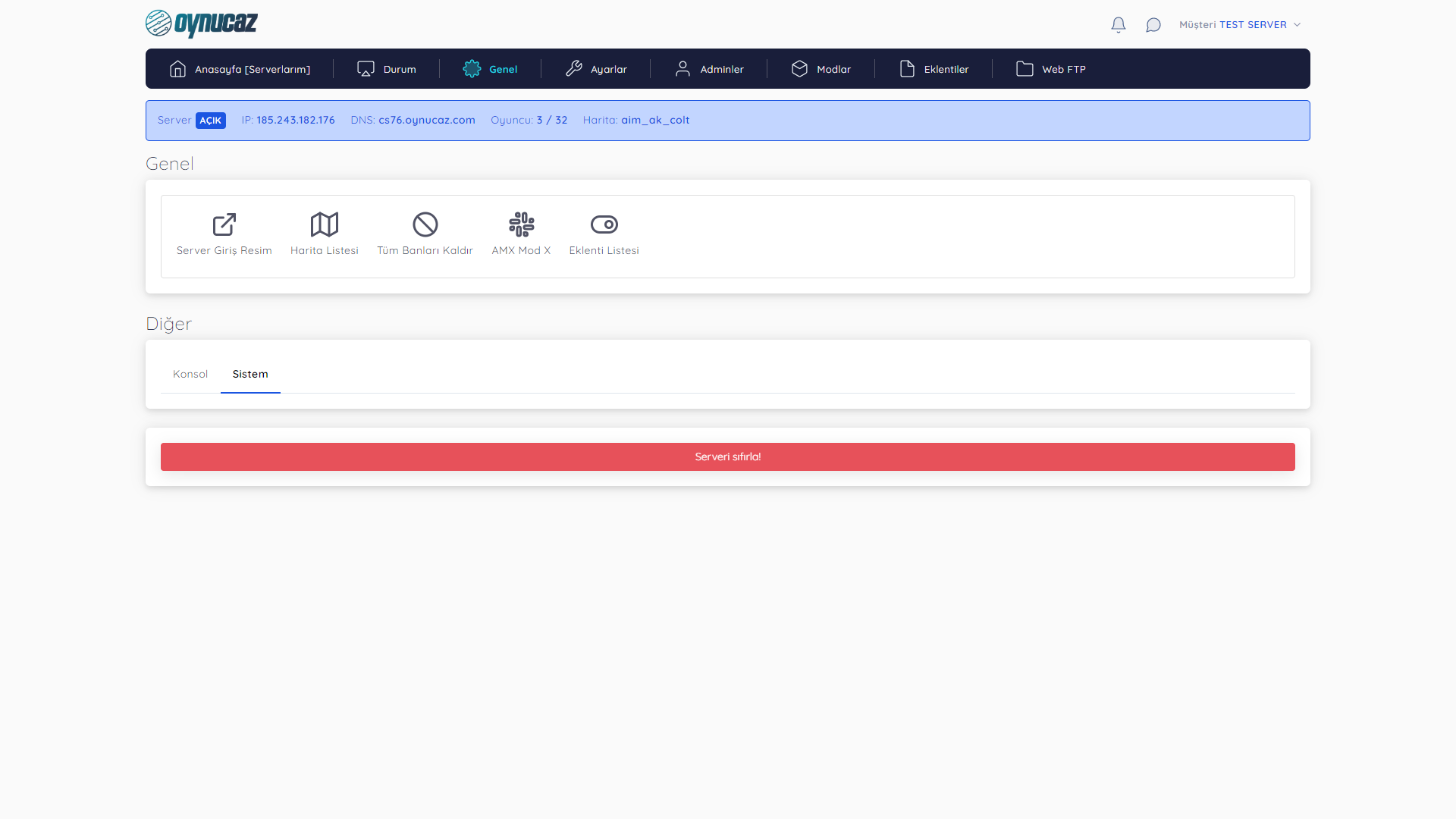1456x819 pixels.
Task: Open the chat messages bubble icon
Action: (1153, 25)
